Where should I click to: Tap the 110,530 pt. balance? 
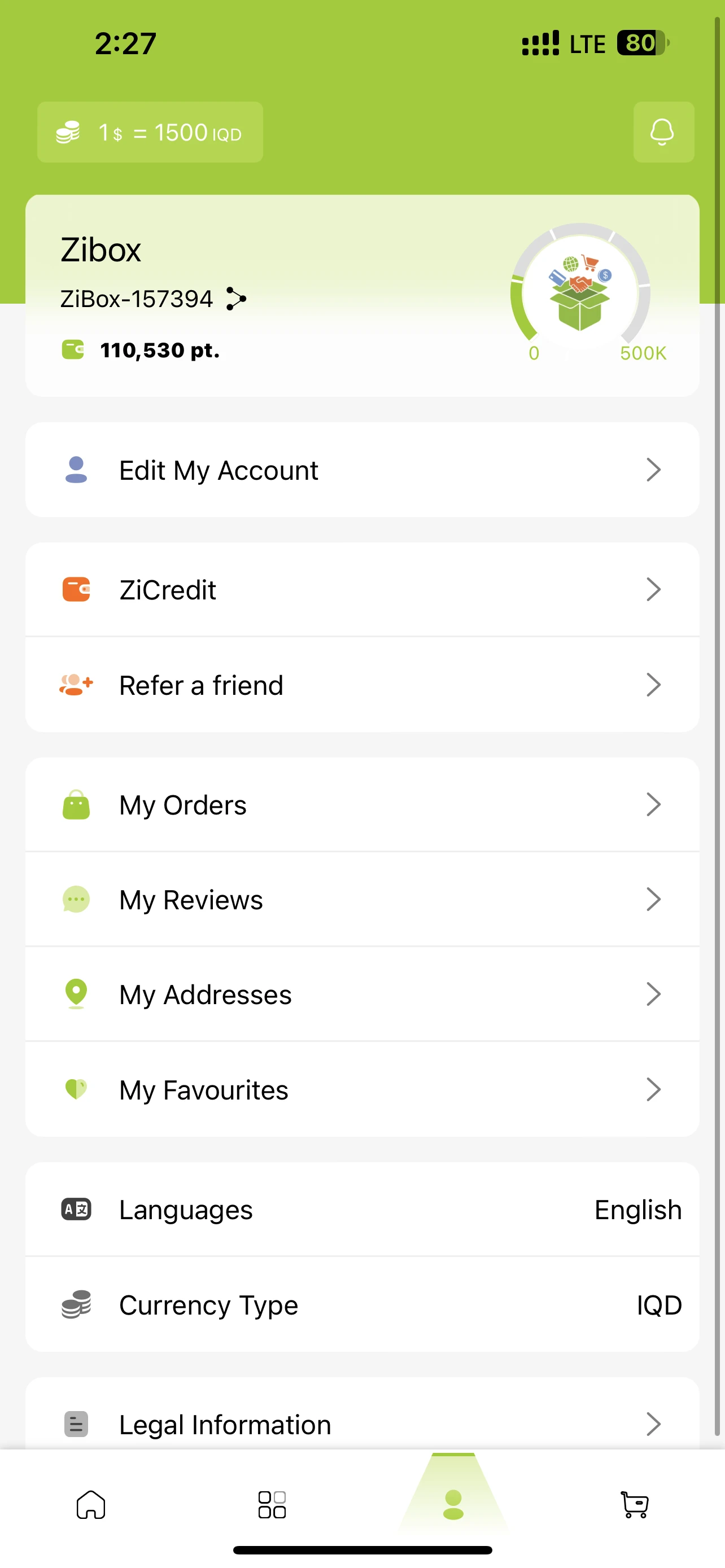click(159, 351)
